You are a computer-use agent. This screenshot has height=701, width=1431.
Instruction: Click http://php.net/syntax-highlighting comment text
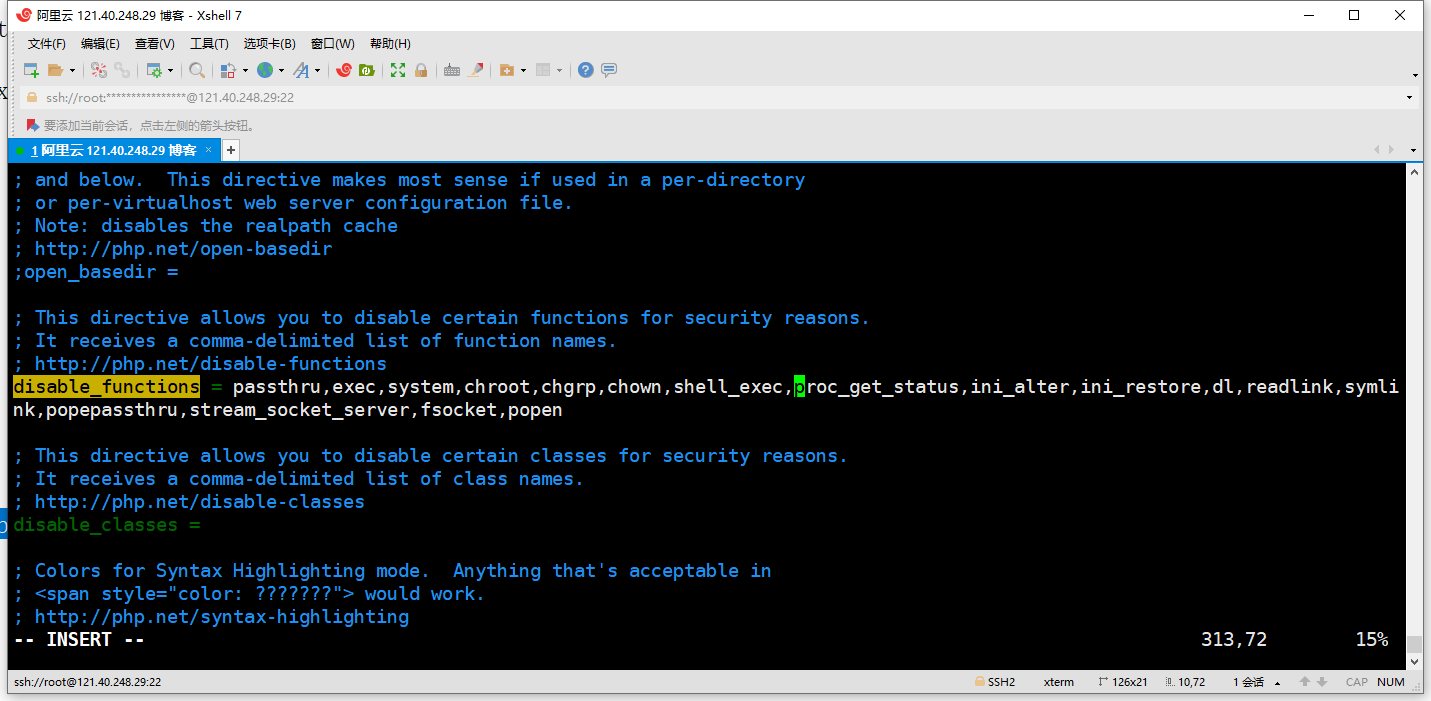[x=222, y=617]
